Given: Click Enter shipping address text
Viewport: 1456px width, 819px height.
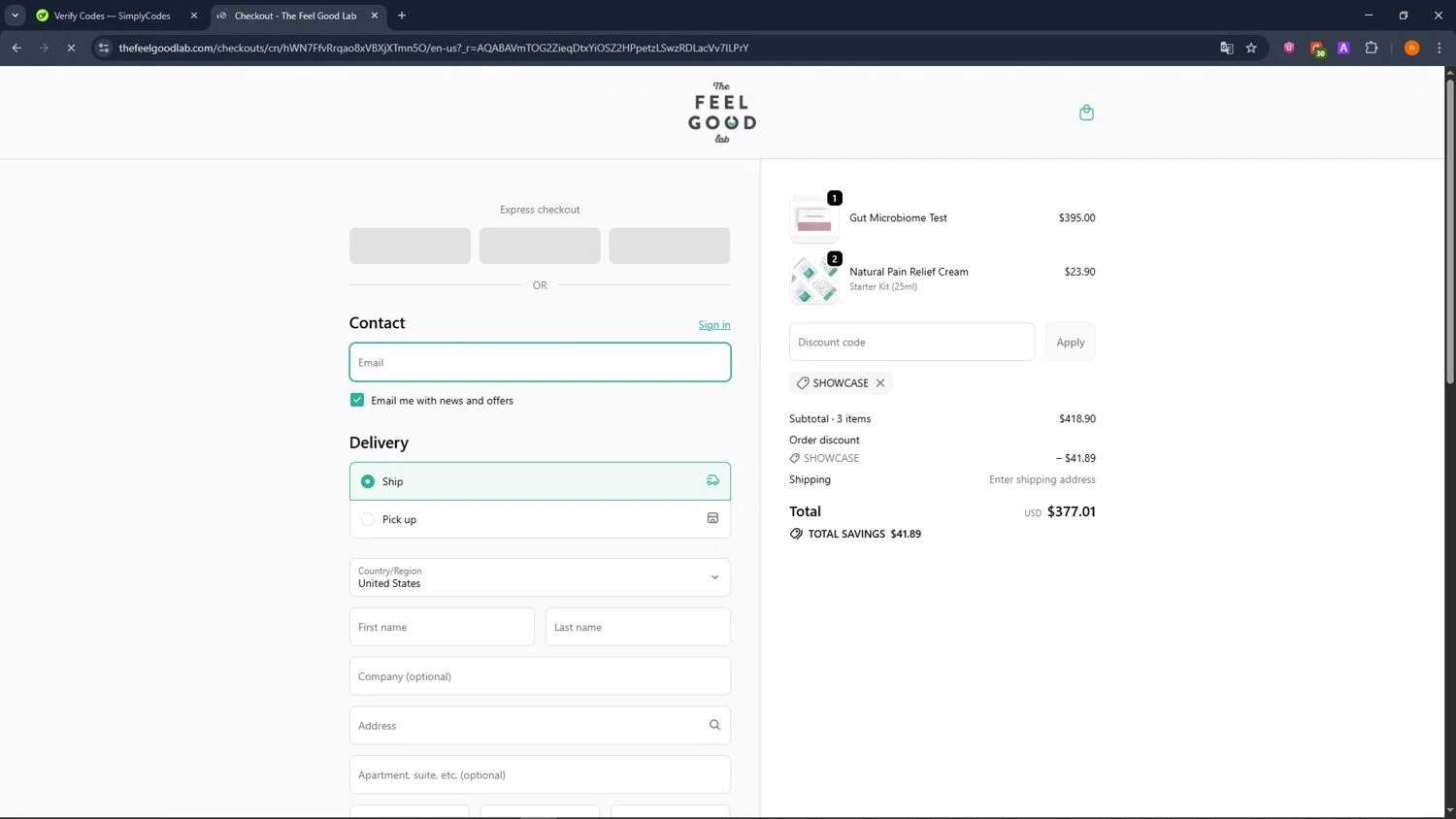Looking at the screenshot, I should (x=1042, y=479).
